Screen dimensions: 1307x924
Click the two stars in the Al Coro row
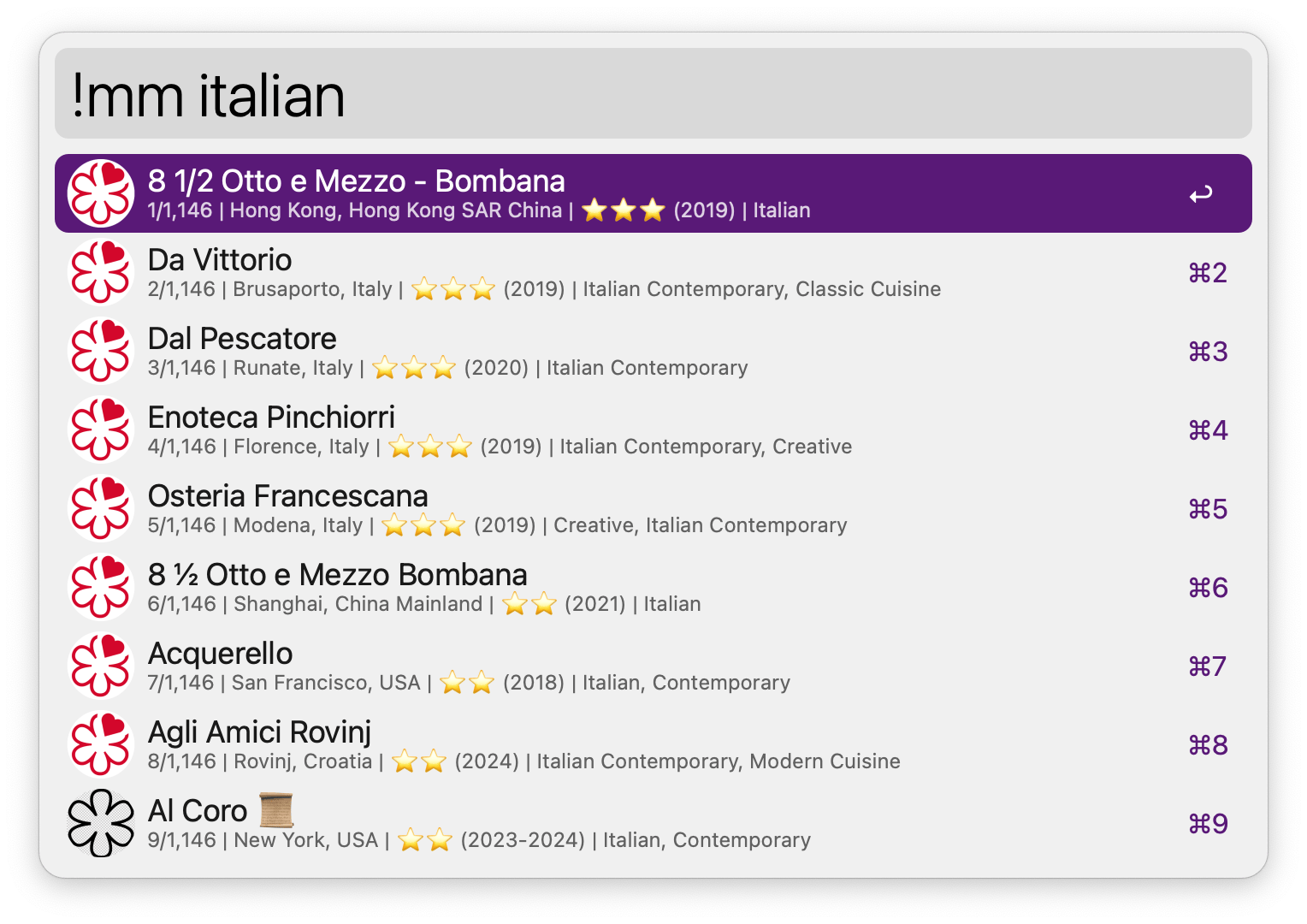coord(425,840)
